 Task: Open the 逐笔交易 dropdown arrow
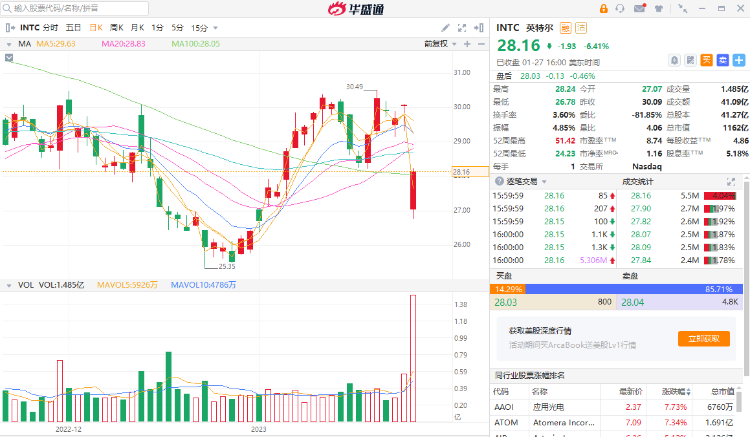pyautogui.click(x=544, y=182)
